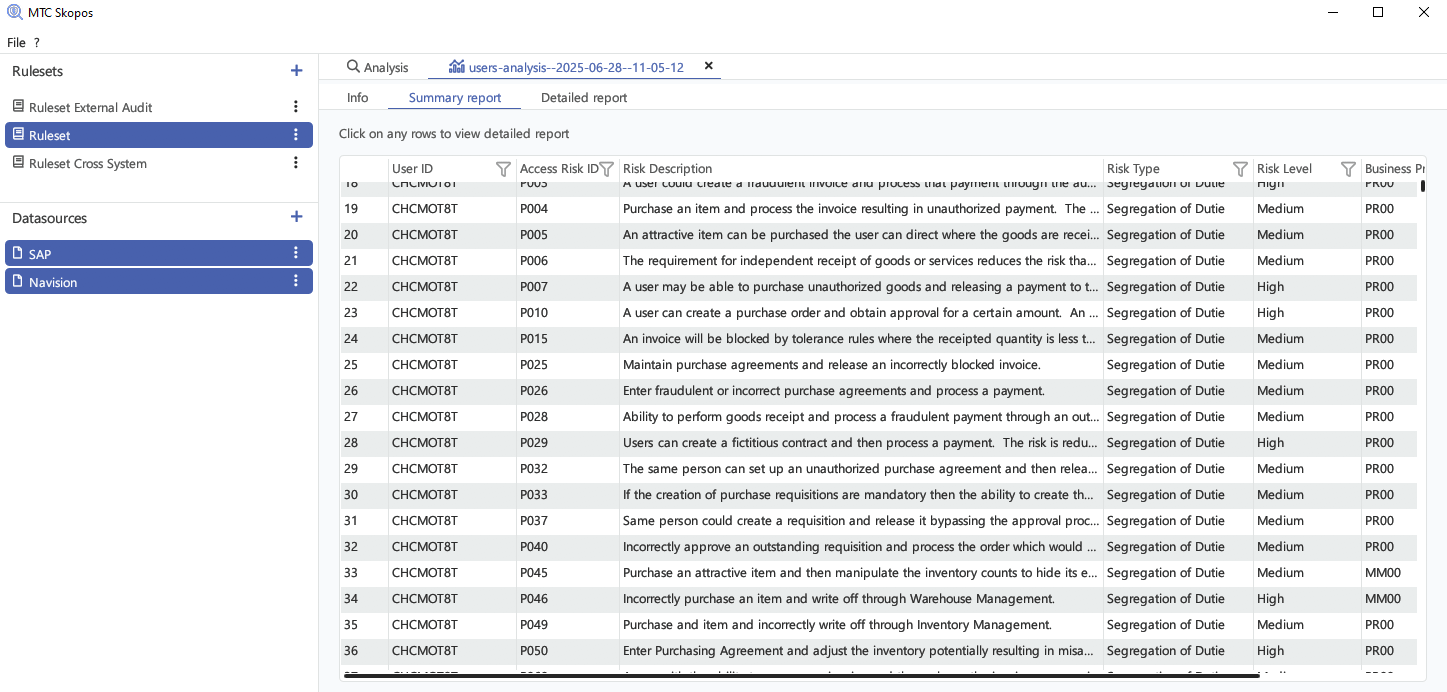Image resolution: width=1447 pixels, height=692 pixels.
Task: Click Access Risk ID cell P045
Action: pyautogui.click(x=568, y=573)
